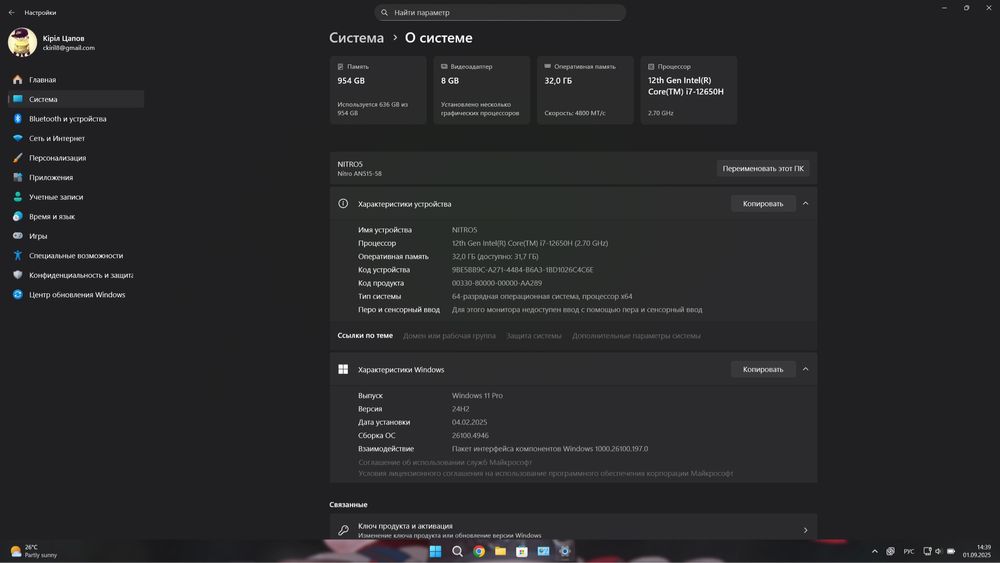Image resolution: width=1000 pixels, height=563 pixels.
Task: Click Переименовать этот ПК button
Action: pos(763,168)
